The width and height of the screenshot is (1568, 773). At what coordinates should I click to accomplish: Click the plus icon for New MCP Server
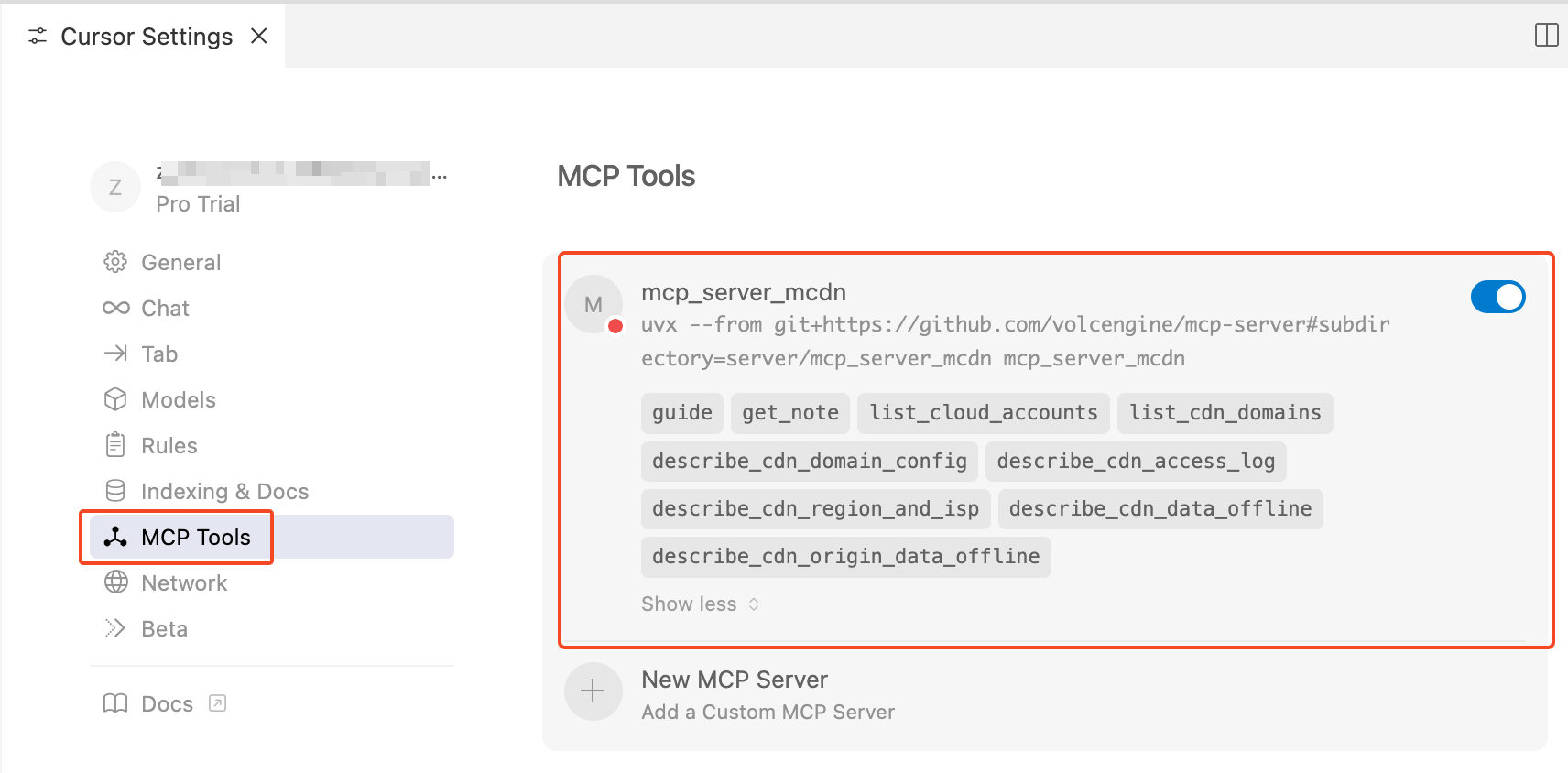pyautogui.click(x=593, y=691)
